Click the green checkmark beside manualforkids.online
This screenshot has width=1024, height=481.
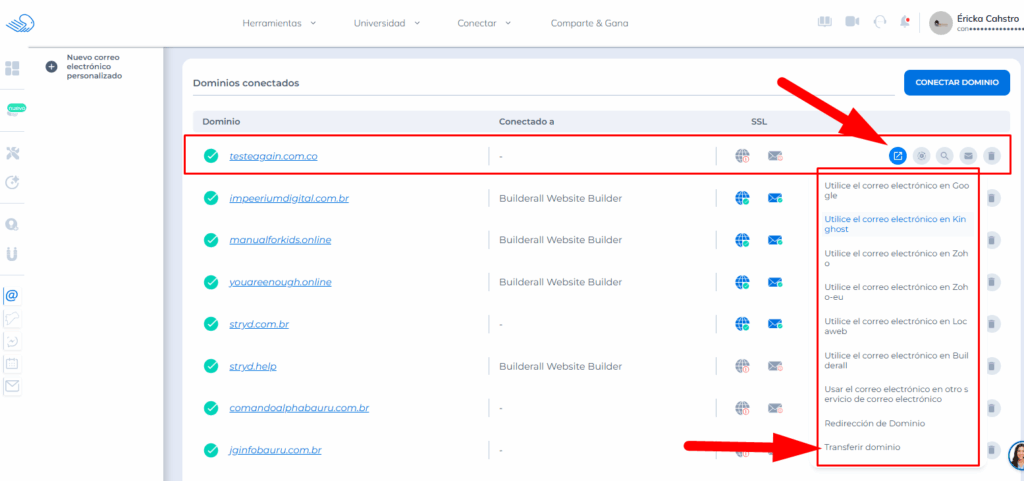[x=211, y=240]
